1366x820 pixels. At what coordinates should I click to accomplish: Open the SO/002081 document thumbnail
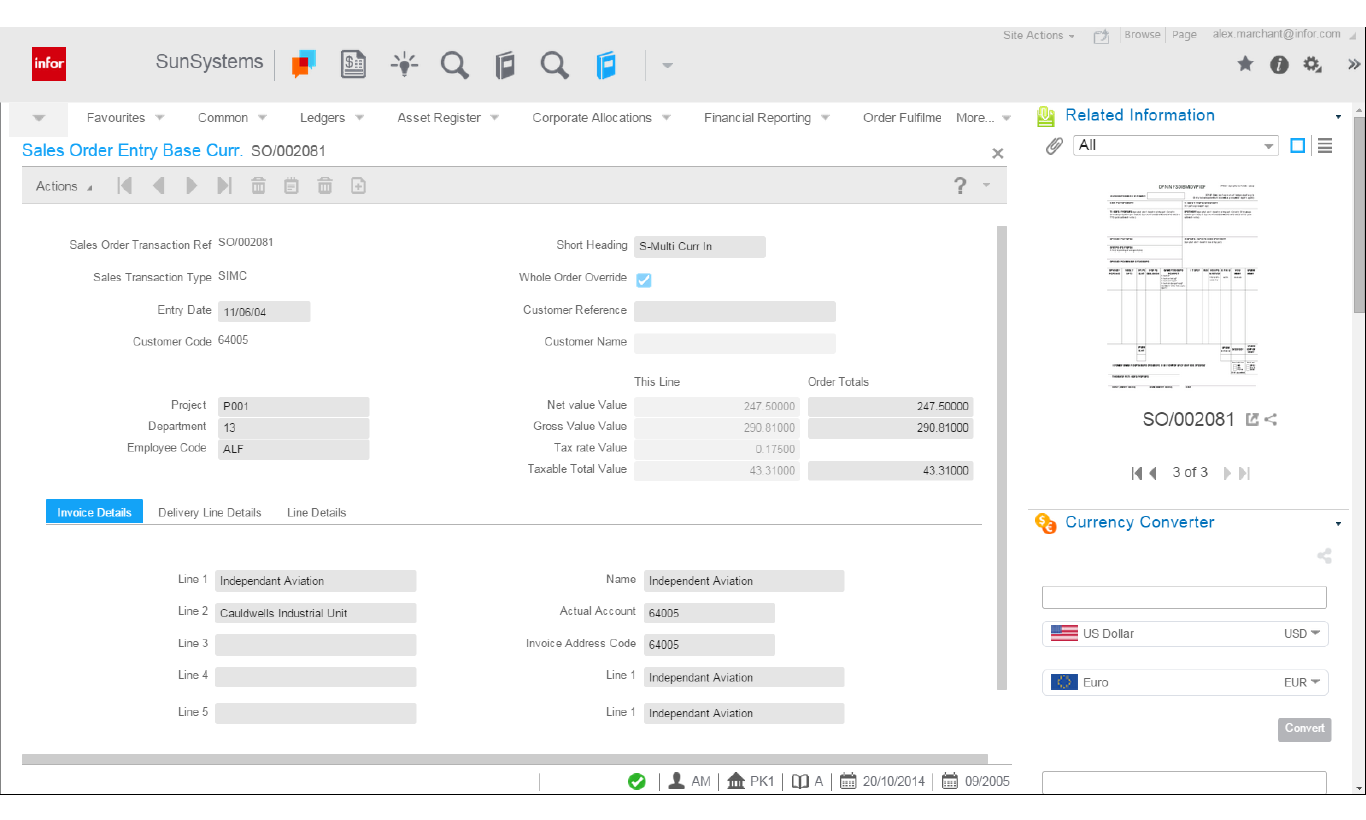pyautogui.click(x=1182, y=286)
